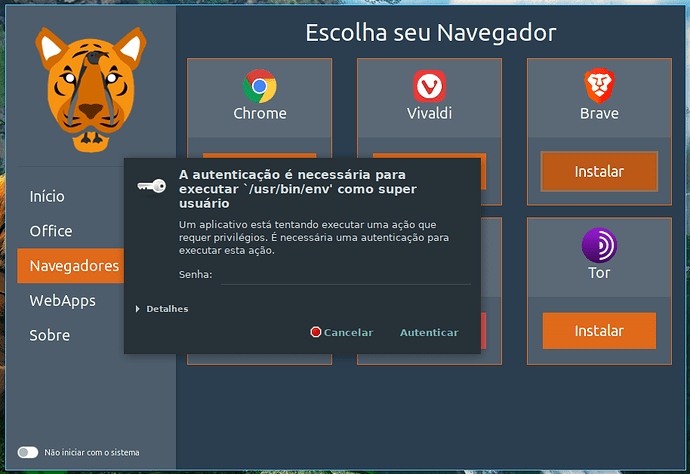Click the Um aplicativo está tentando description

pos(314,238)
